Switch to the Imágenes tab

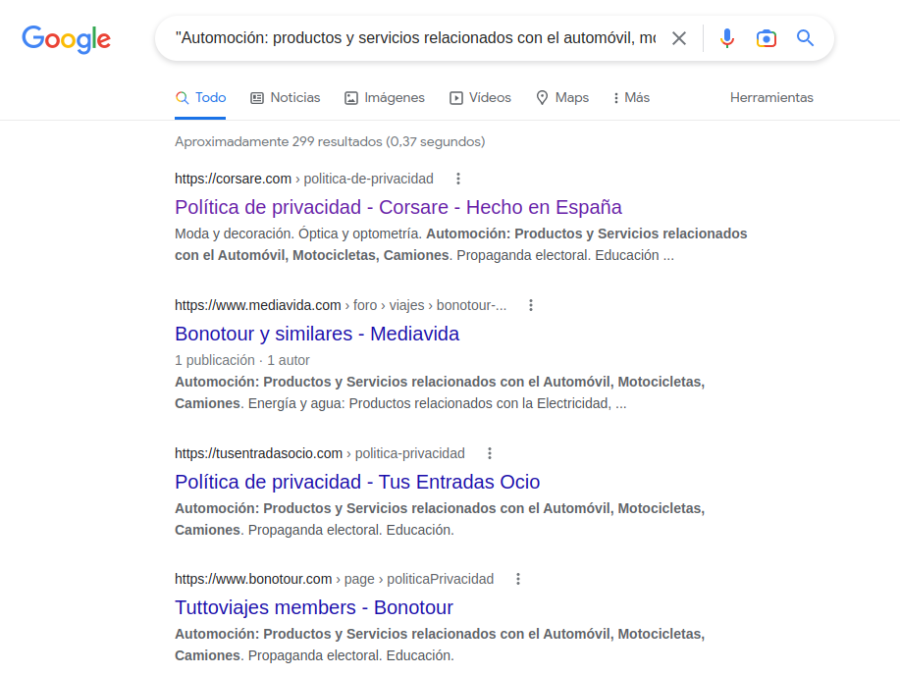point(384,98)
